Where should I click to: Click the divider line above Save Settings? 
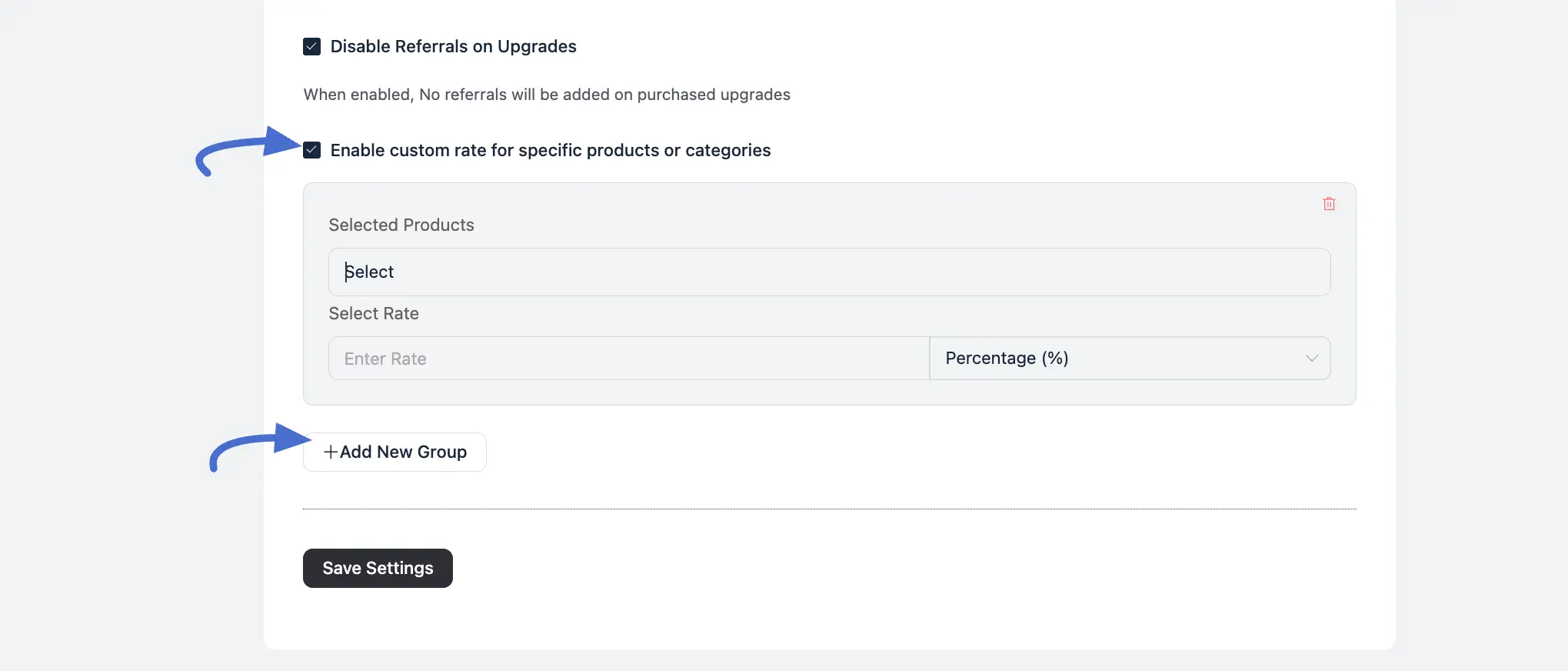[x=829, y=509]
